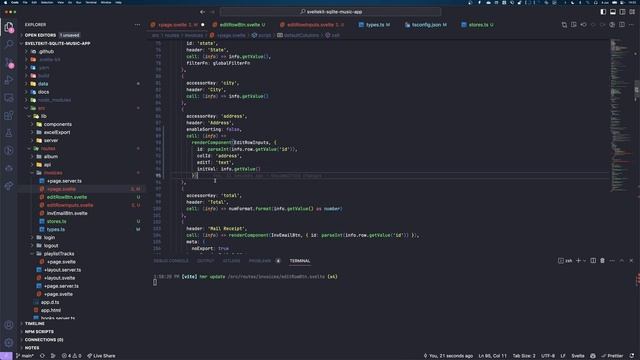Viewport: 640px width, 360px height.
Task: Open terminal panel more actions ellipsis
Action: [x=612, y=260]
